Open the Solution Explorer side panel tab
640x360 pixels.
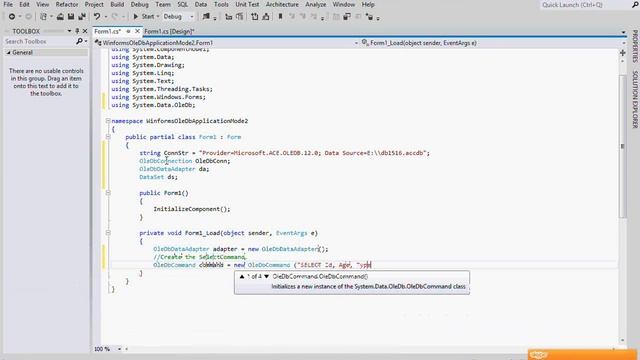635,99
